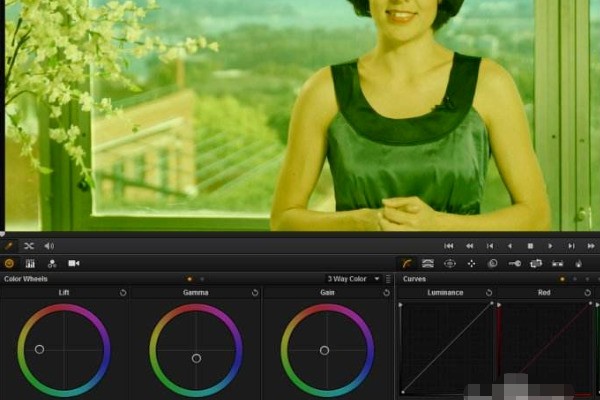This screenshot has width=600, height=400.
Task: Toggle the color picker eyedropper tool
Action: [x=9, y=245]
